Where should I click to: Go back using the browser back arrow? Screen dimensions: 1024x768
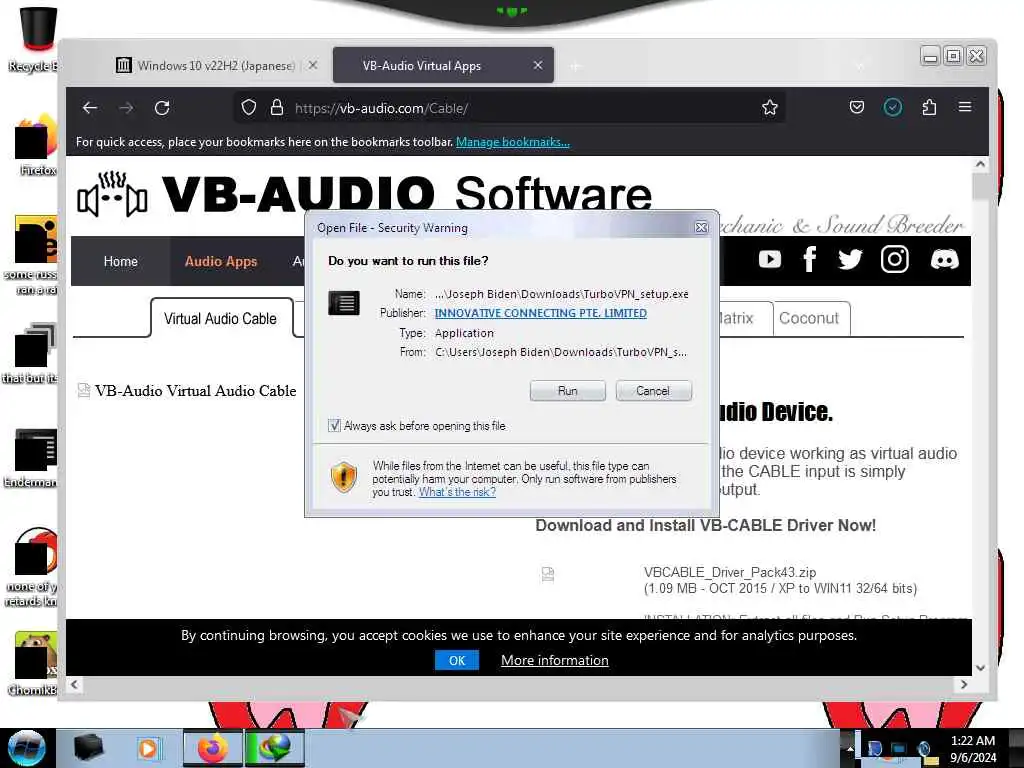point(90,108)
